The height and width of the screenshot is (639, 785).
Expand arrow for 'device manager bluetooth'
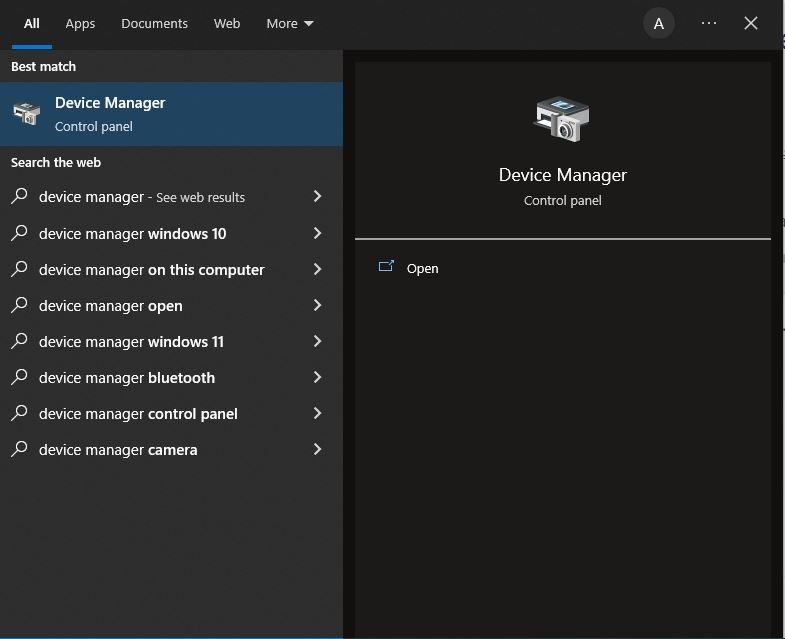coord(317,377)
